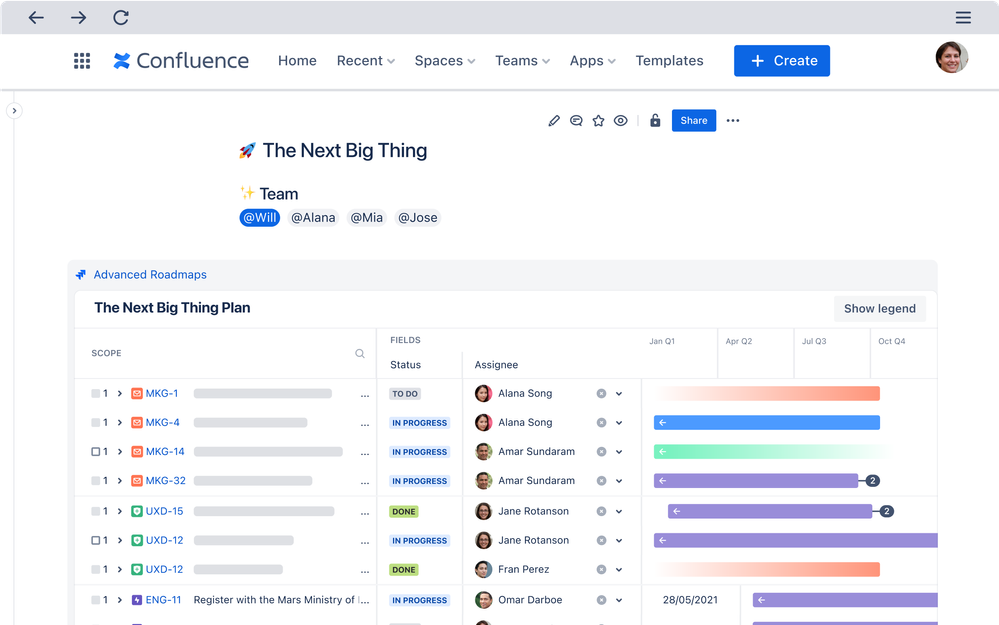
Task: Click the @Will mention
Action: (259, 218)
